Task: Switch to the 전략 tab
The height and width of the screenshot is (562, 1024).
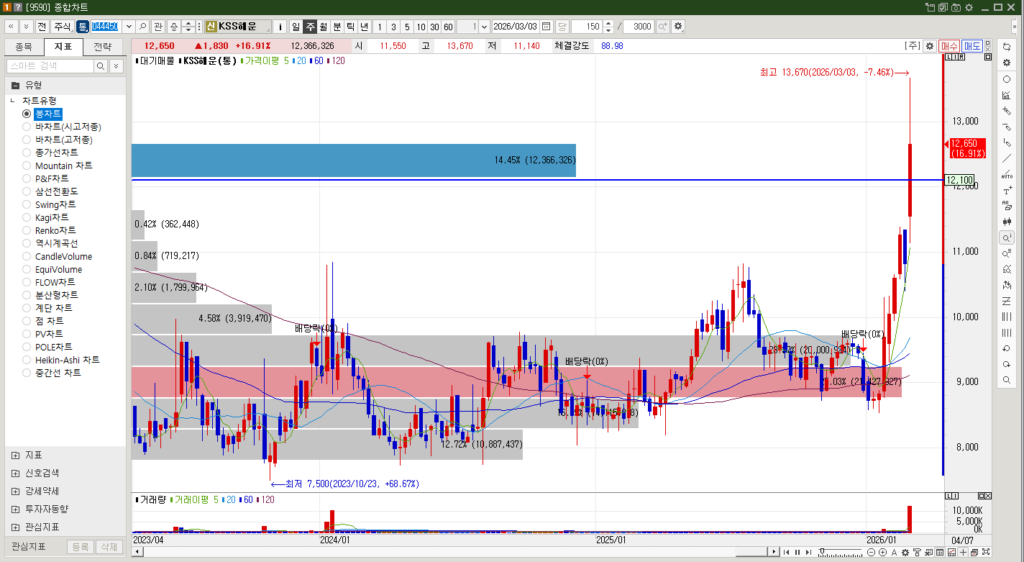Action: click(x=103, y=46)
